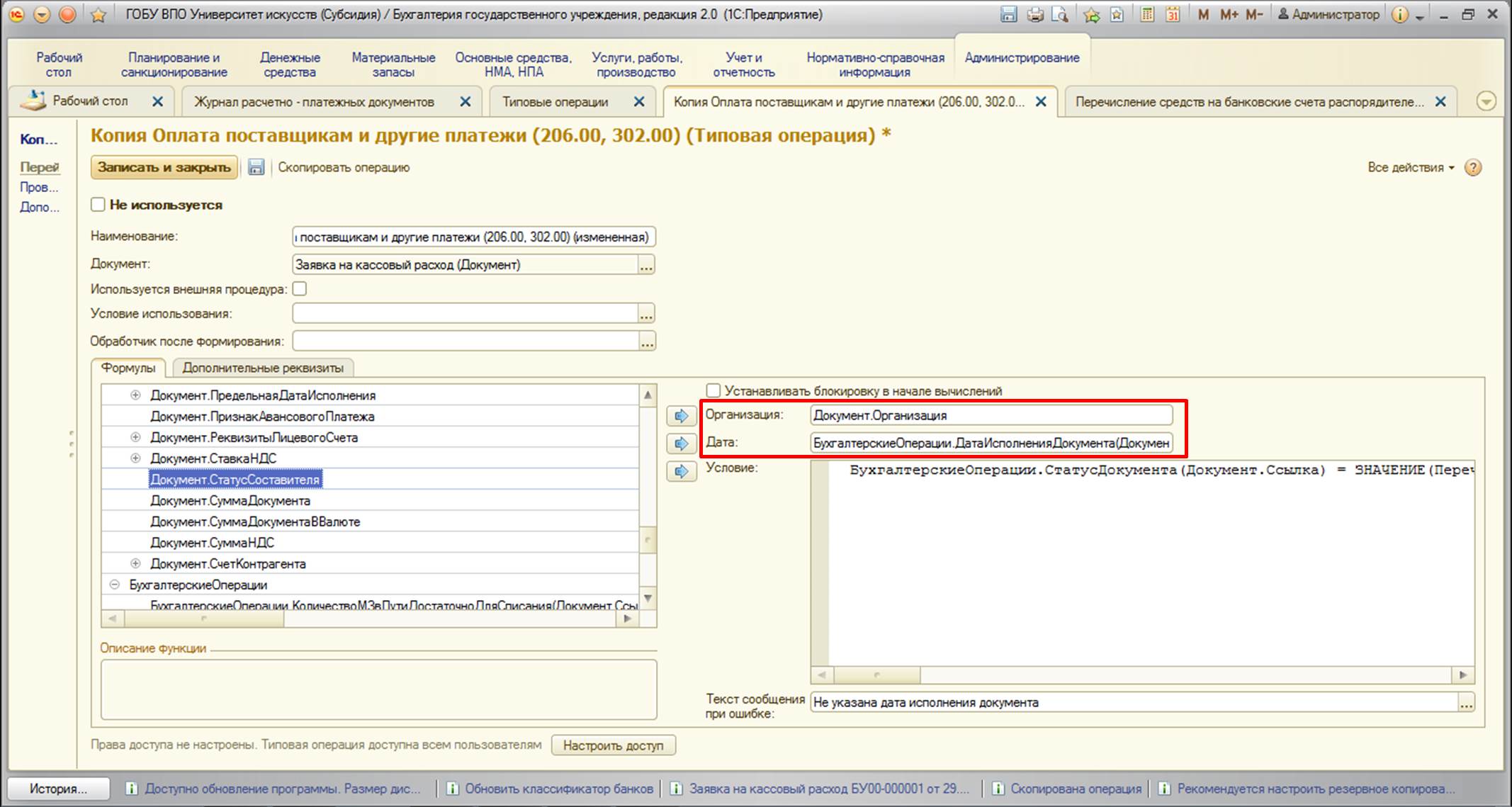Screen dimensions: 1512x807
Task: Click the print icon in title bar
Action: [x=1035, y=14]
